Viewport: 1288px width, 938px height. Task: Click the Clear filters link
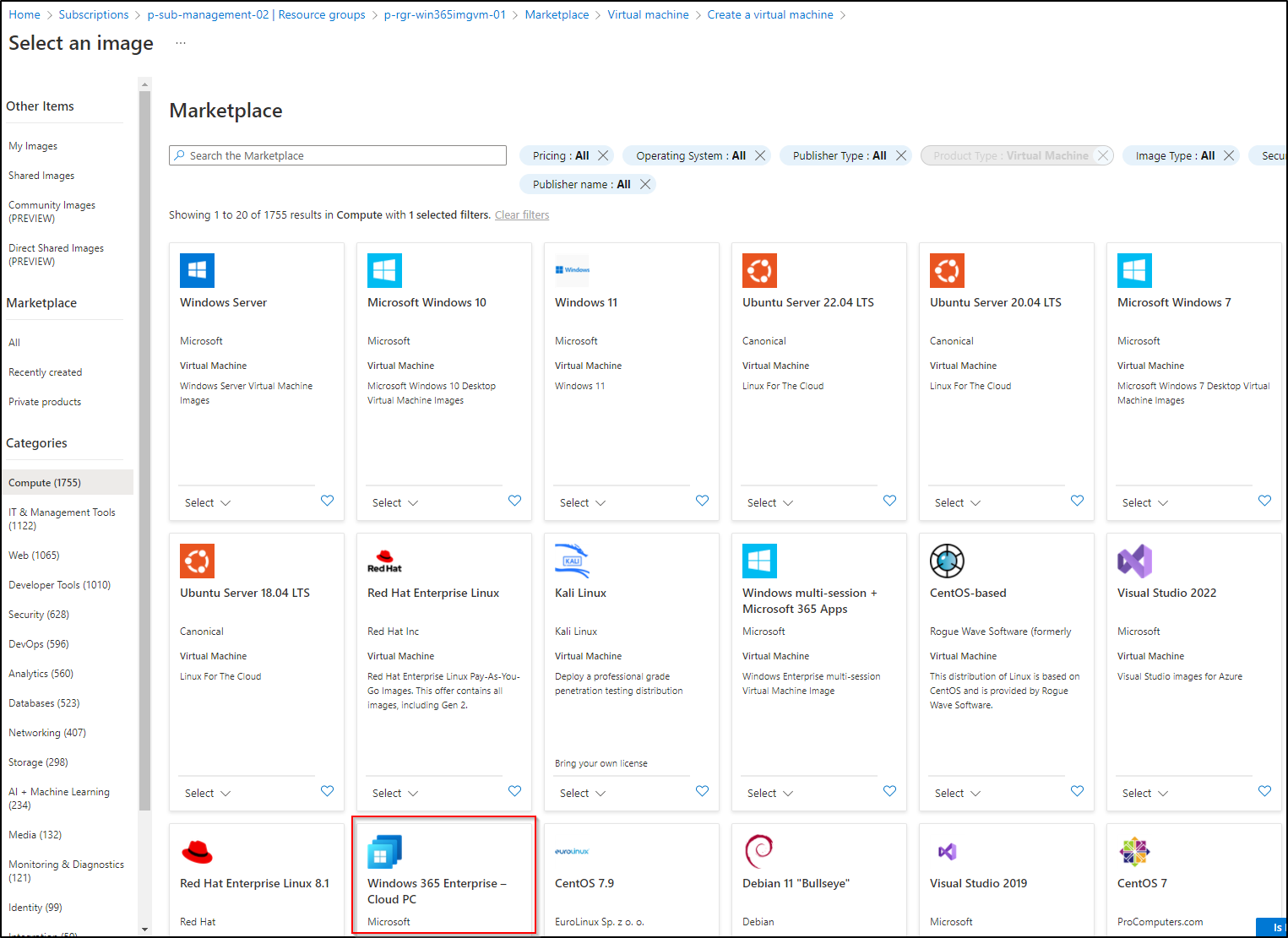click(x=522, y=215)
